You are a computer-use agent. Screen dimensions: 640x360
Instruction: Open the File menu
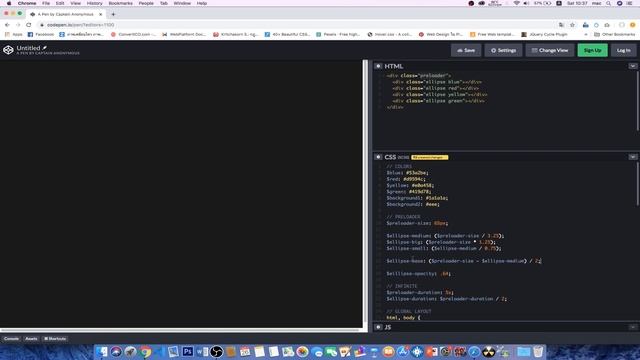point(46,3)
